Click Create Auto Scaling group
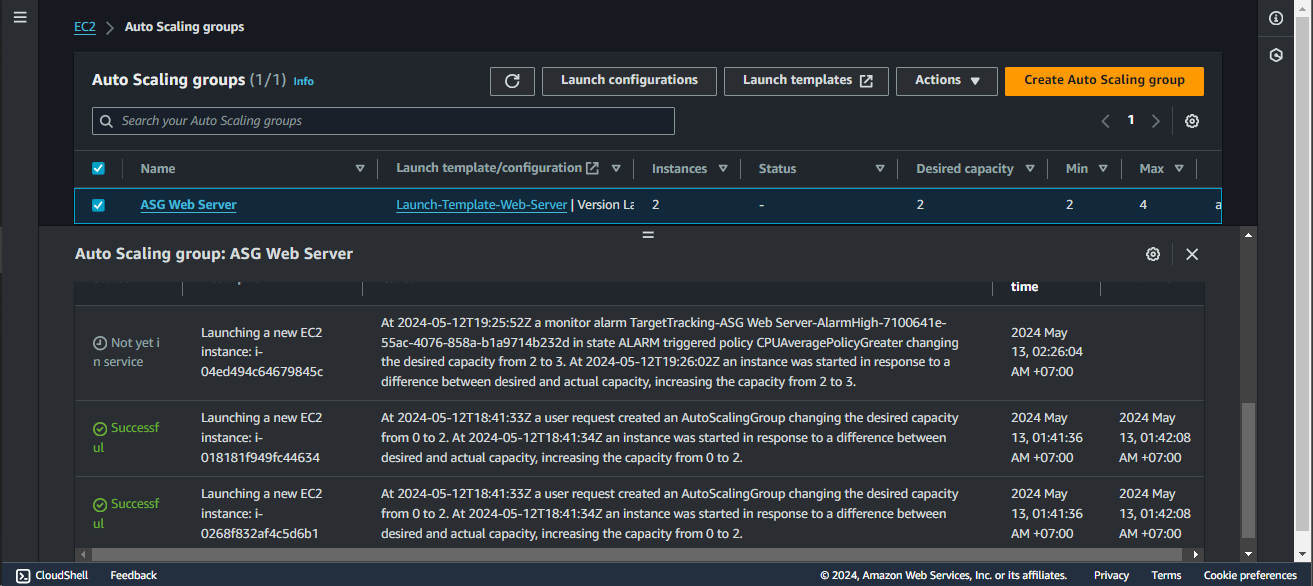 pos(1104,81)
